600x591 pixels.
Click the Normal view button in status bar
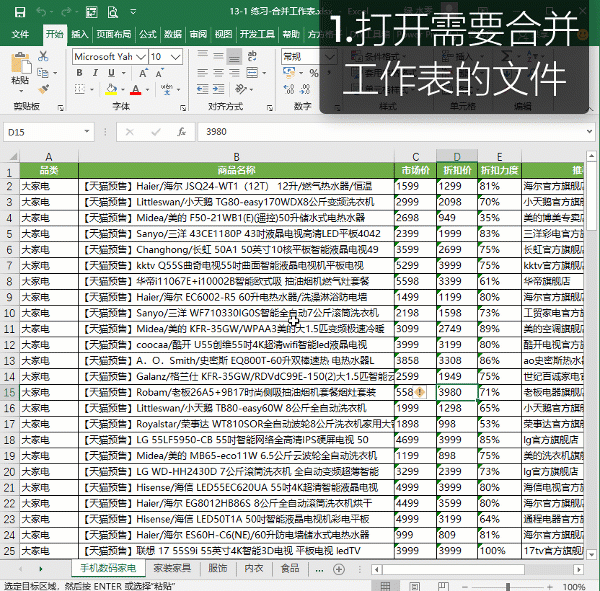pos(385,586)
